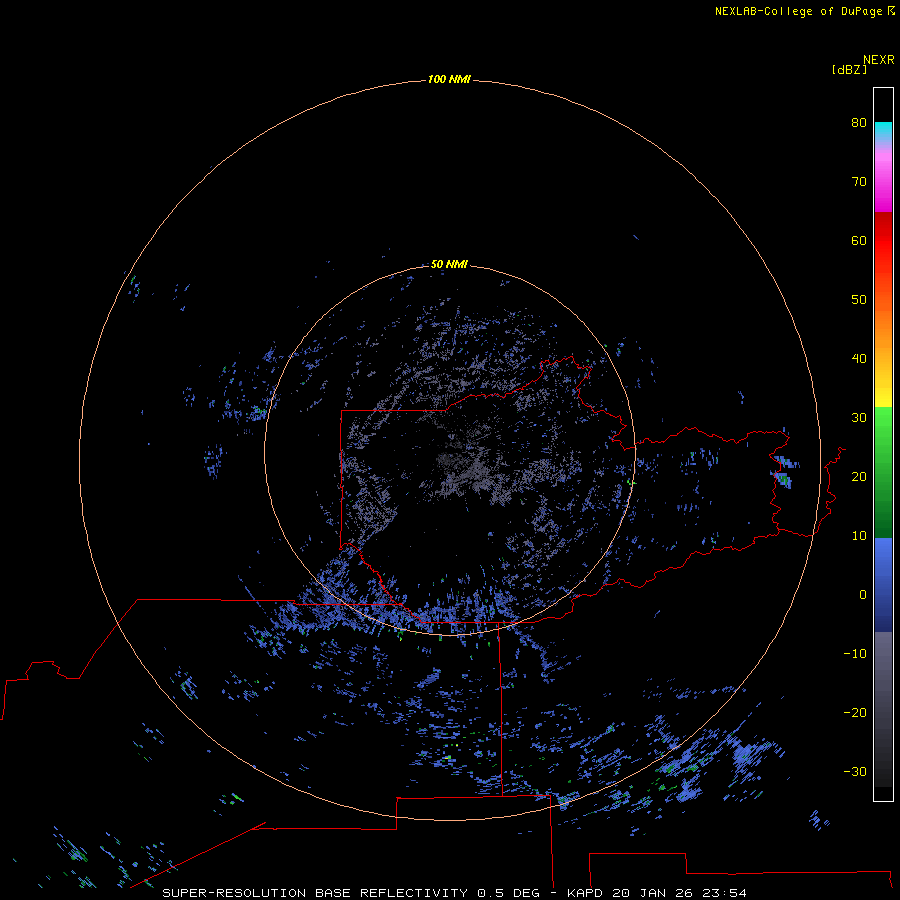The width and height of the screenshot is (900, 900).
Task: Click the 30 value on dBZ scale
Action: pos(859,417)
